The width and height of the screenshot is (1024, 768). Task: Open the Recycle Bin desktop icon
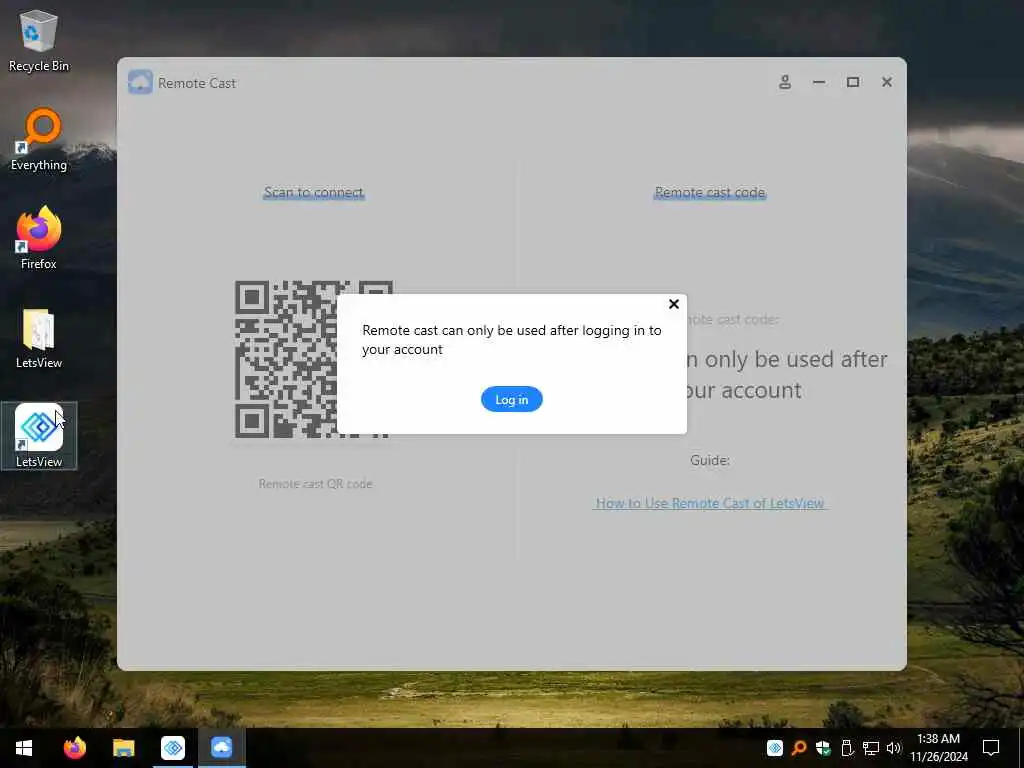coord(39,40)
